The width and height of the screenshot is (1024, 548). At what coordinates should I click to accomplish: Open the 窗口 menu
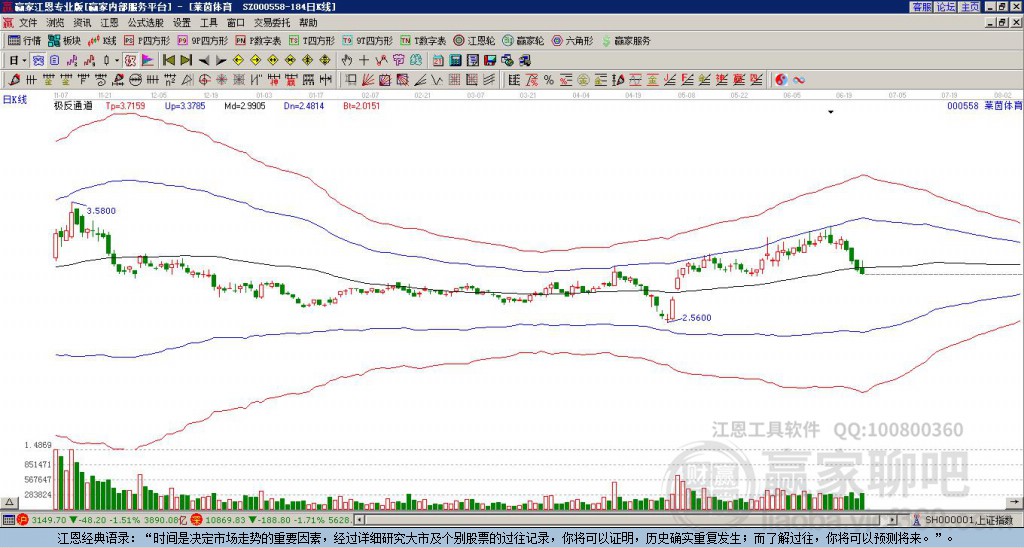(x=236, y=23)
